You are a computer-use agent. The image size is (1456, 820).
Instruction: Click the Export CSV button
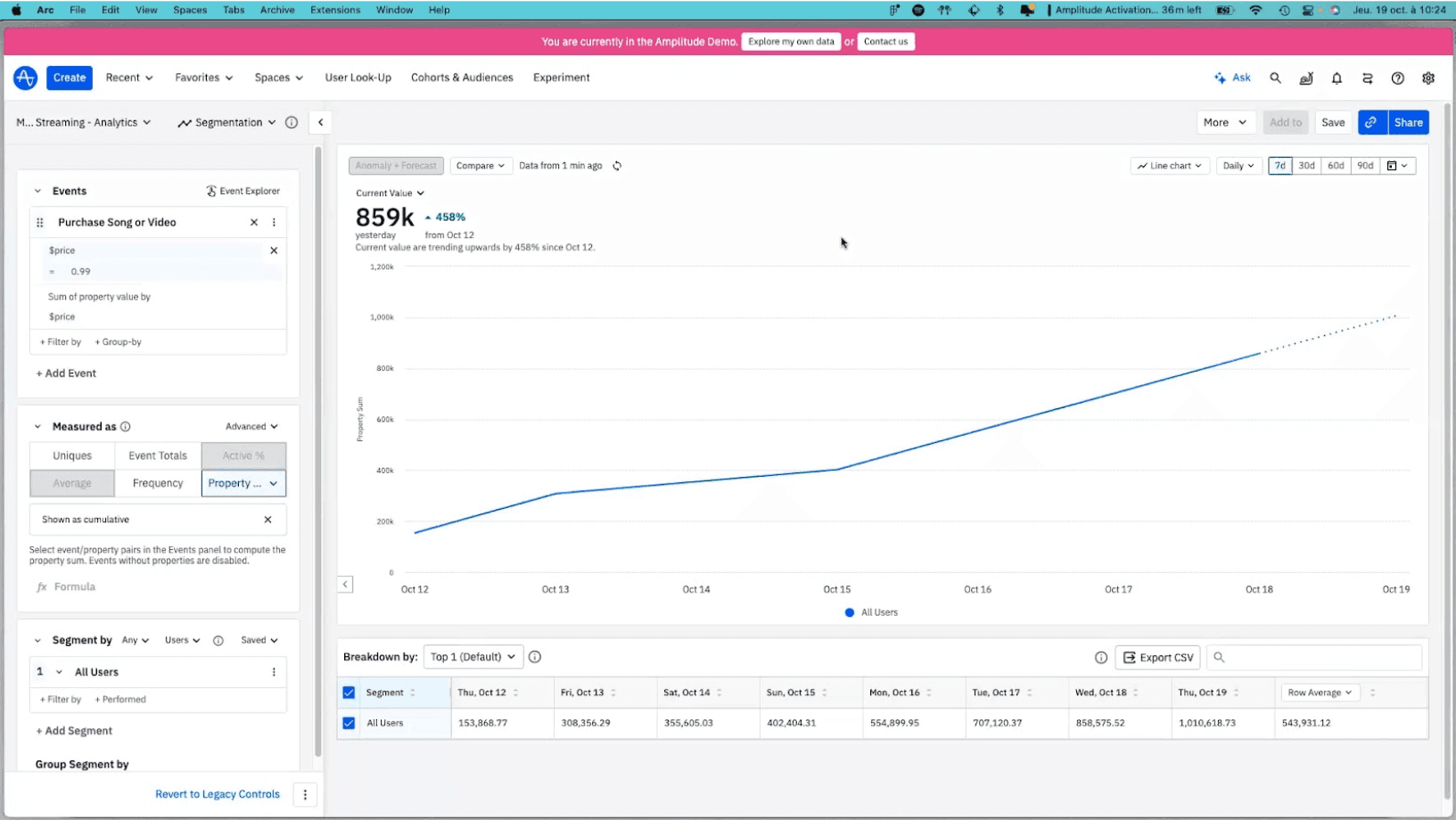tap(1157, 657)
